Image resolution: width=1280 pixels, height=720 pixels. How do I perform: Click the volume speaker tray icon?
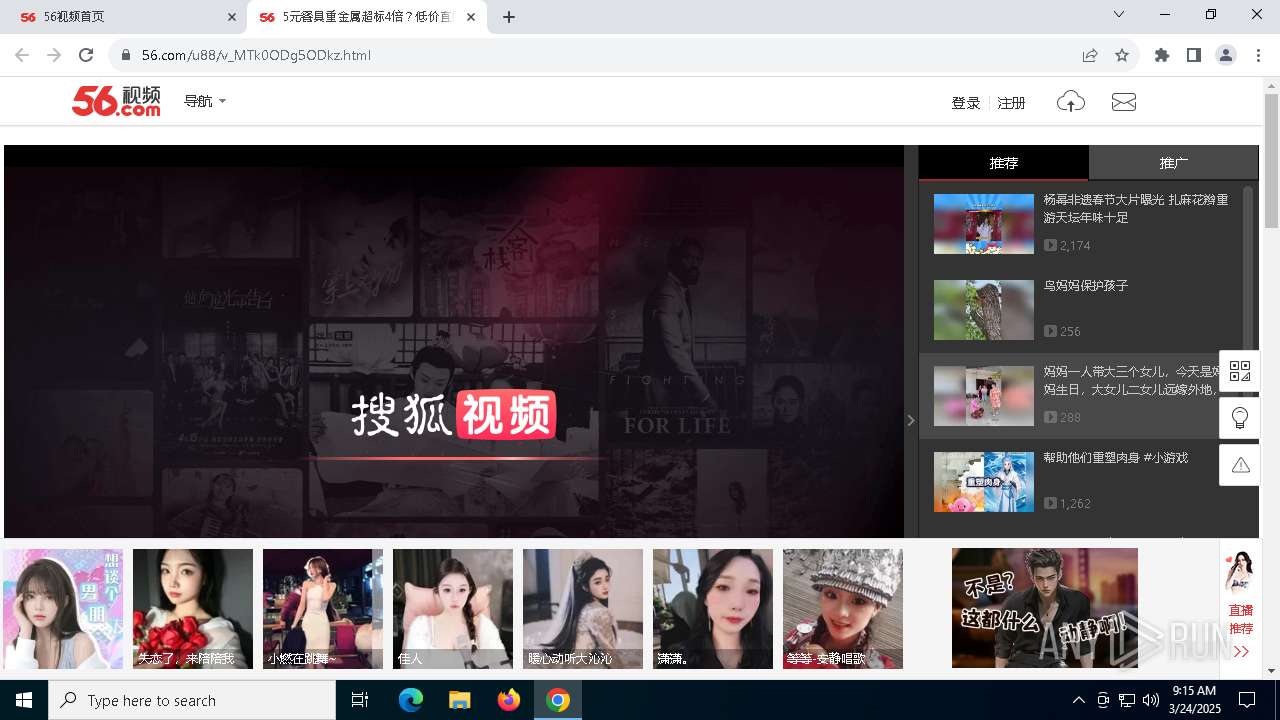pyautogui.click(x=1151, y=700)
